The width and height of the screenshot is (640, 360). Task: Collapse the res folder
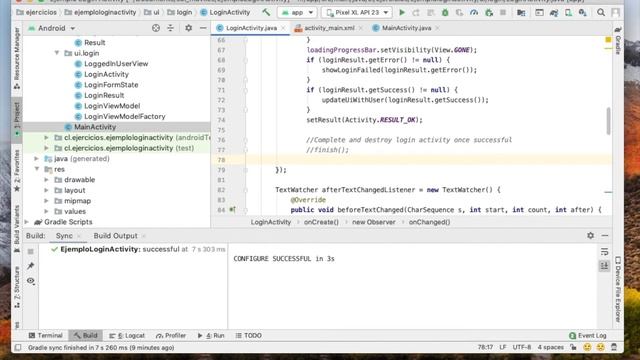click(37, 169)
